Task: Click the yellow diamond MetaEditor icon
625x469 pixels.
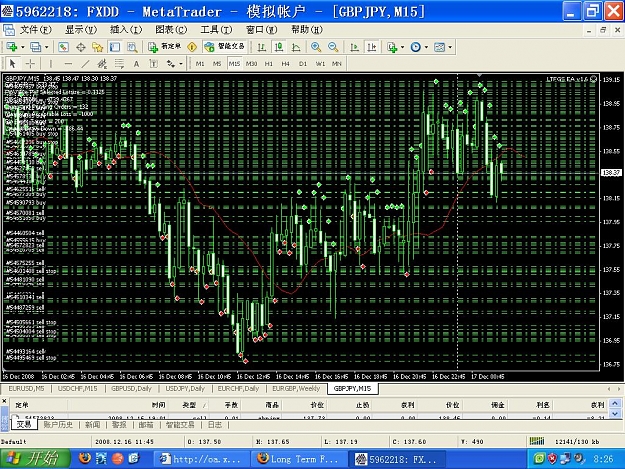Action: 192,47
